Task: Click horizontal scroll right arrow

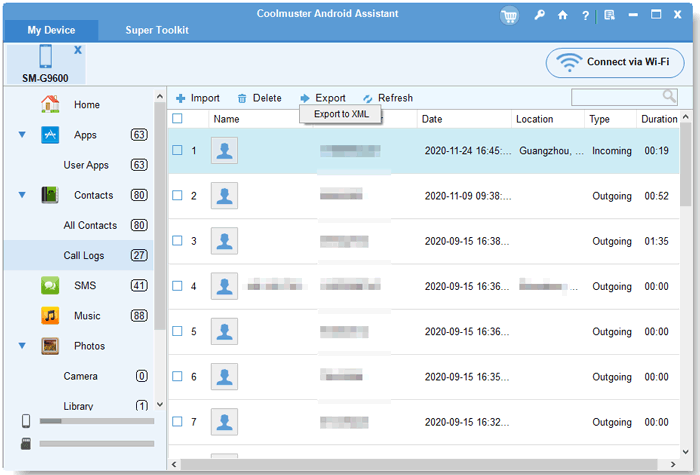Action: (x=673, y=464)
